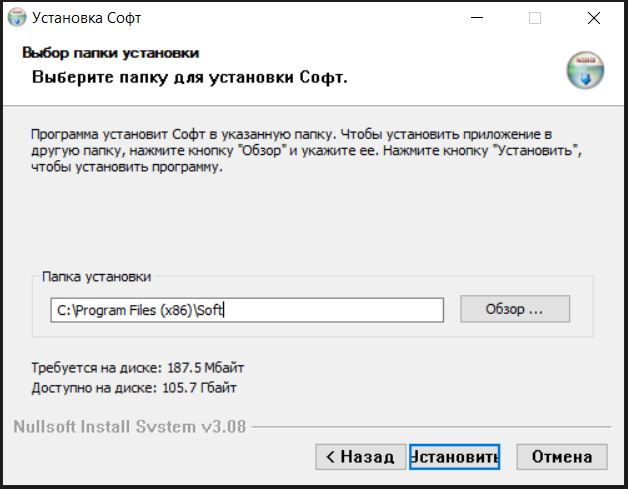The height and width of the screenshot is (489, 628).
Task: Click the 'Доступно на диске: 105.7 Гбайт' text
Action: click(134, 388)
